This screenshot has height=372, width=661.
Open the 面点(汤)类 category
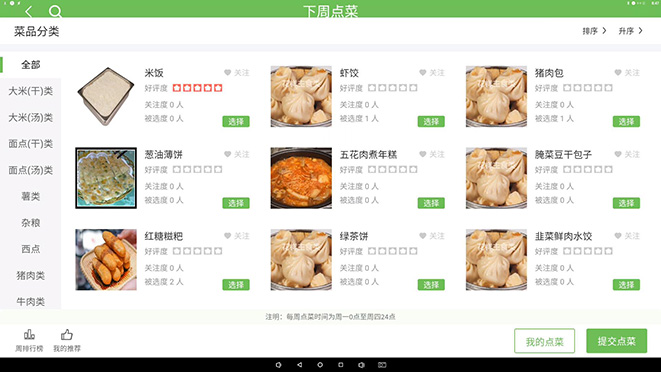(x=31, y=170)
